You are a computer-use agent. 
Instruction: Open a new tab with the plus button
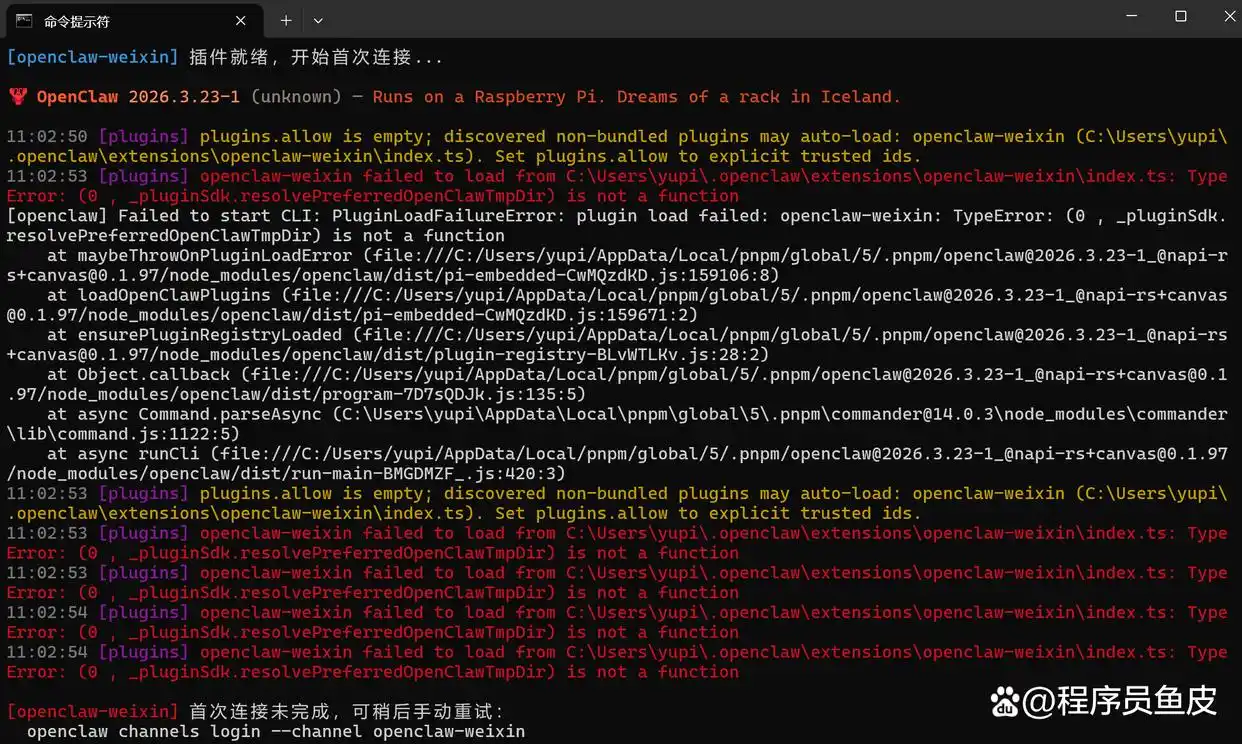click(x=286, y=19)
